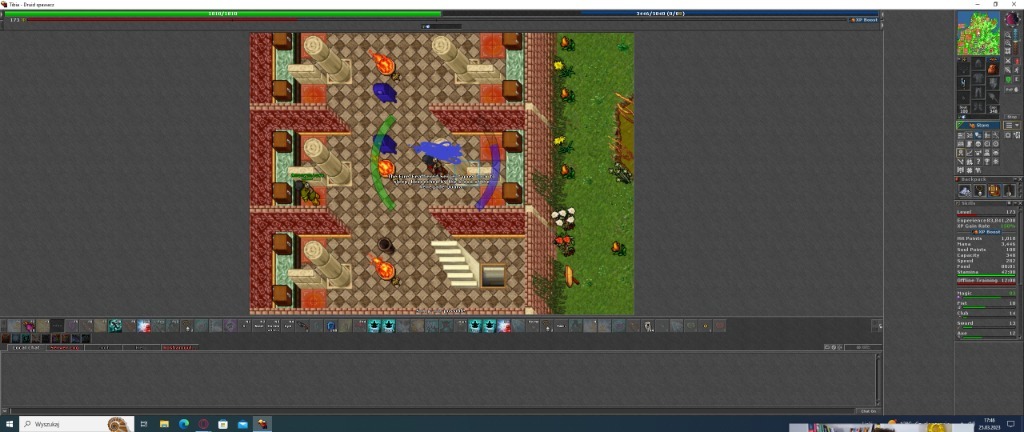Click the minimap in the side panel
The width and height of the screenshot is (1024, 432).
980,33
